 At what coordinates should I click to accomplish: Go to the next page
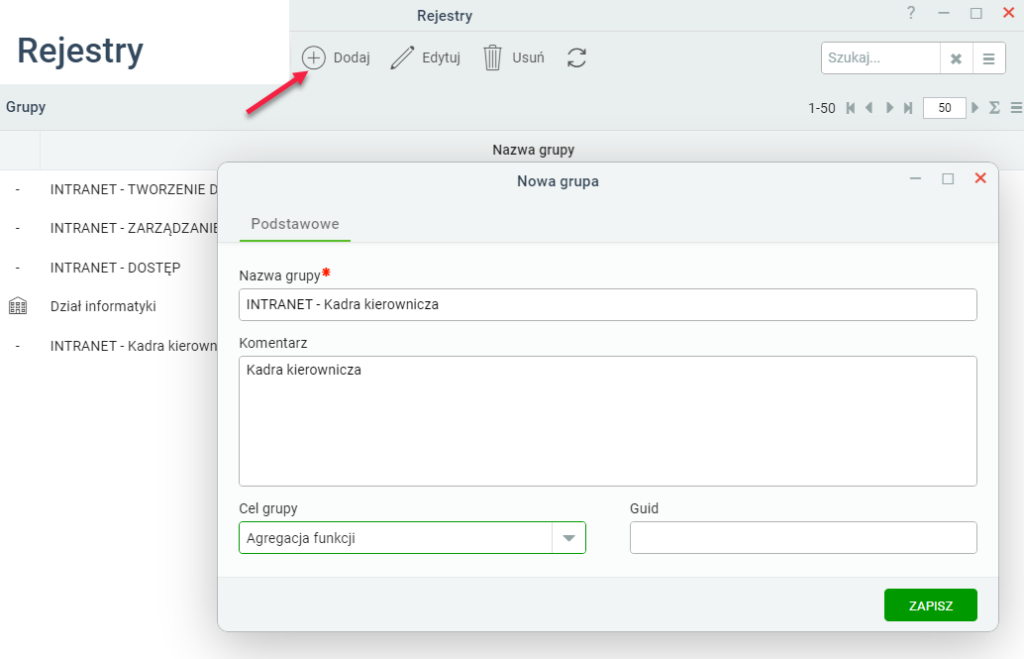(889, 108)
